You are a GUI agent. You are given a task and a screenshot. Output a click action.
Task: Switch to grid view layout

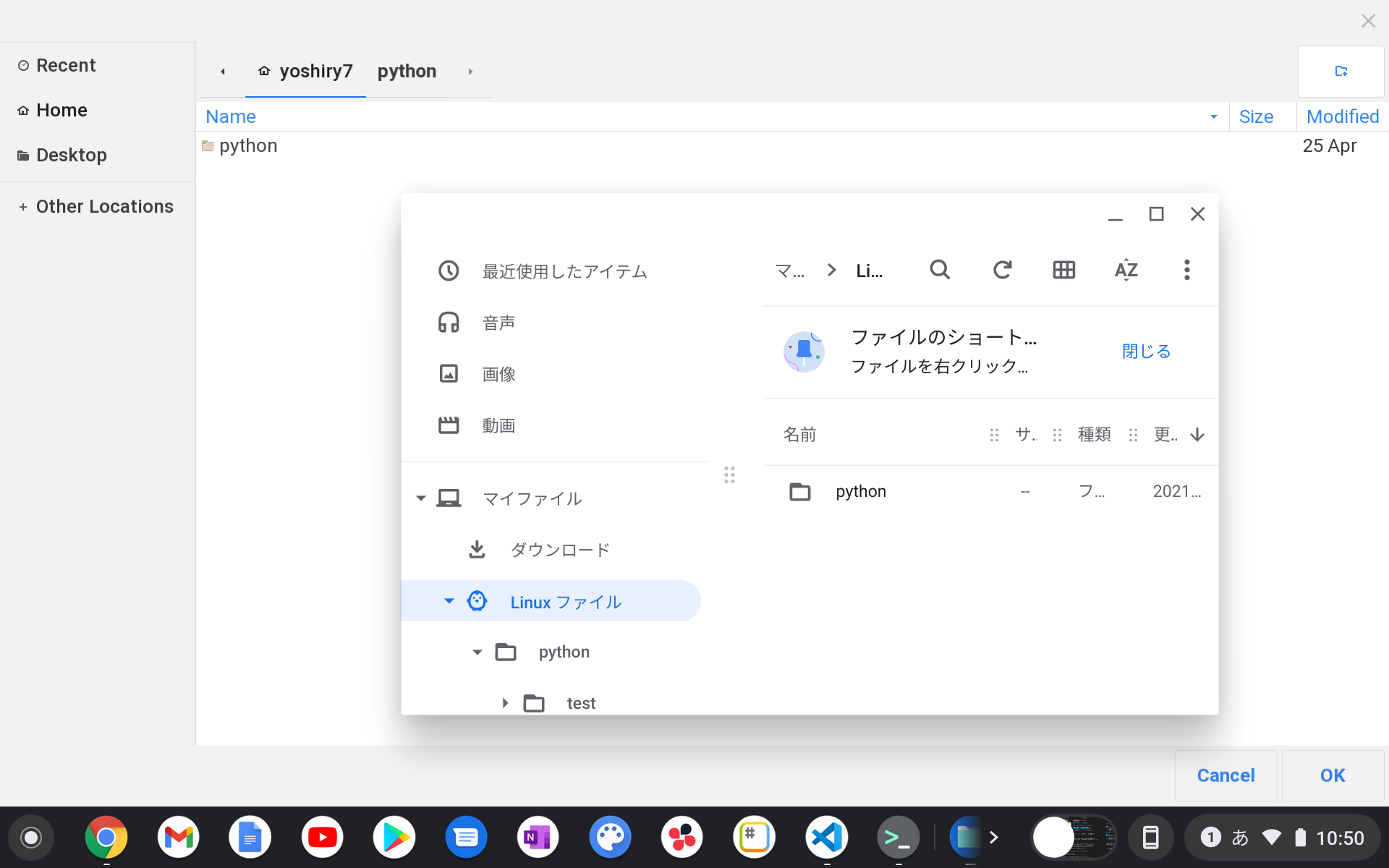point(1063,270)
